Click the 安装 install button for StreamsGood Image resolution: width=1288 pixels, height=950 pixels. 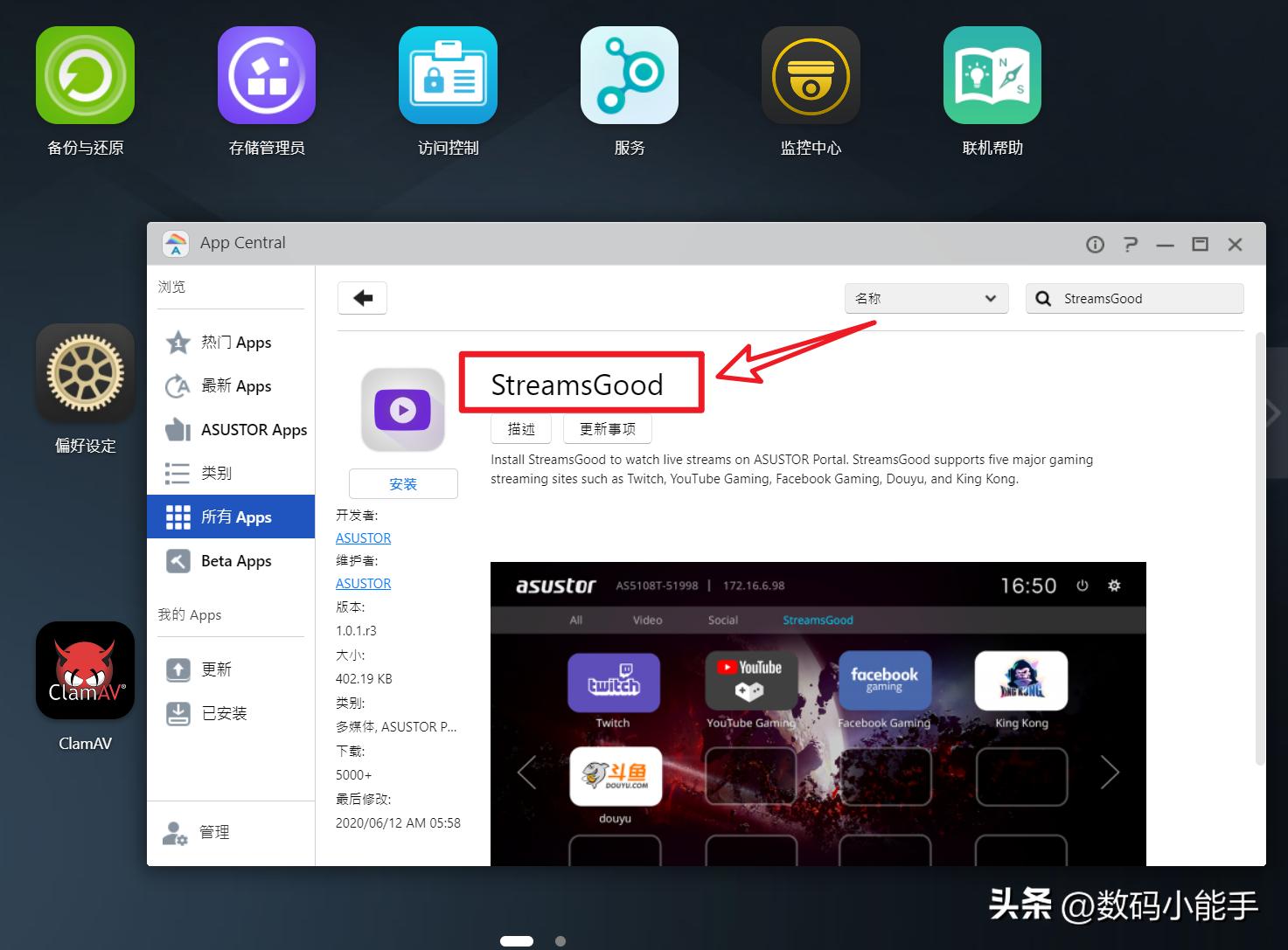click(403, 483)
